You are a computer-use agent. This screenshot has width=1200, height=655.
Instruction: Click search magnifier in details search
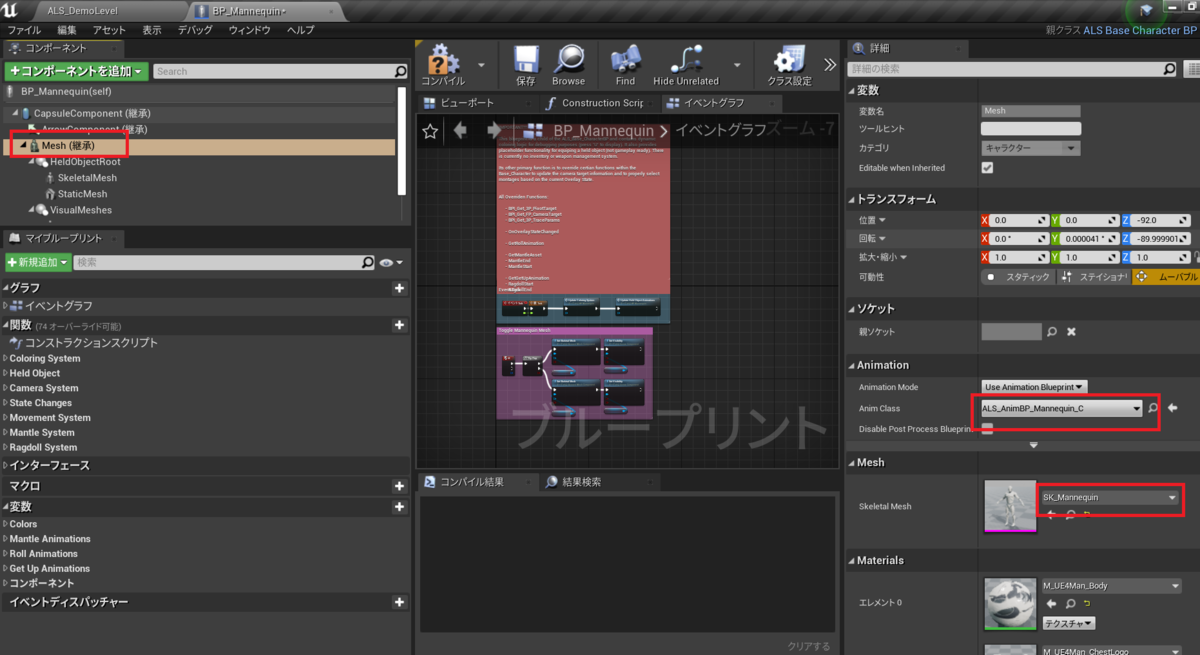click(x=1169, y=69)
